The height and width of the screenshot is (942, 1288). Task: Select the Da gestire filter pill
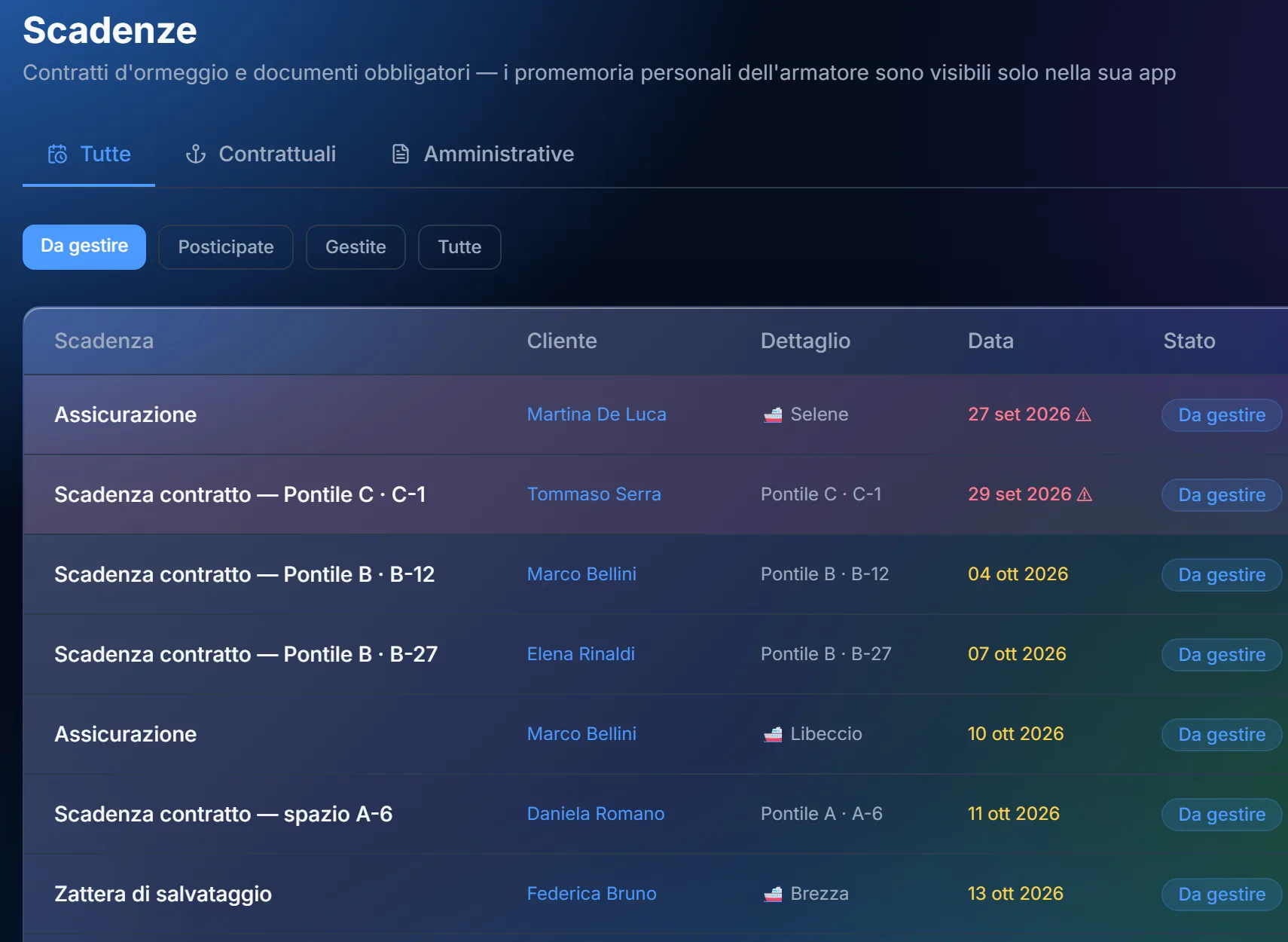(84, 247)
